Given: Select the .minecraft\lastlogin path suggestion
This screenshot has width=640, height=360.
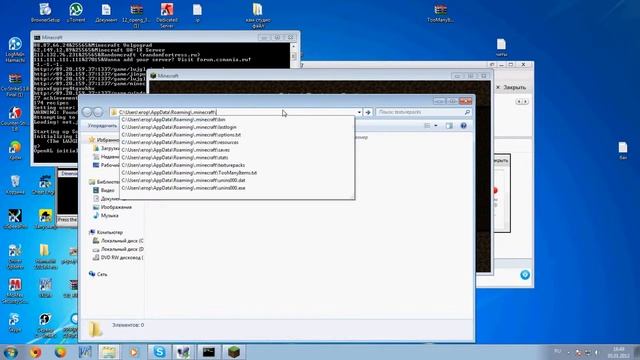Looking at the screenshot, I should 237,127.
